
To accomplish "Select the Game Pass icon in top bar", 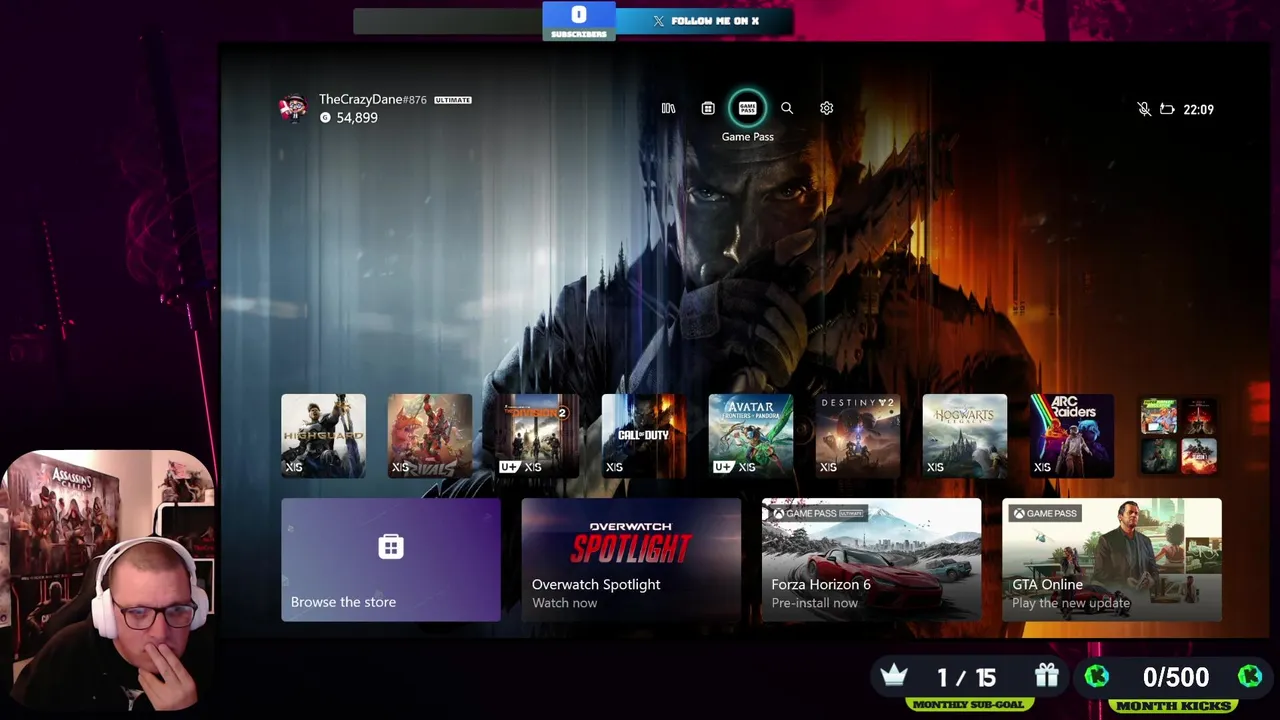I will (x=748, y=108).
